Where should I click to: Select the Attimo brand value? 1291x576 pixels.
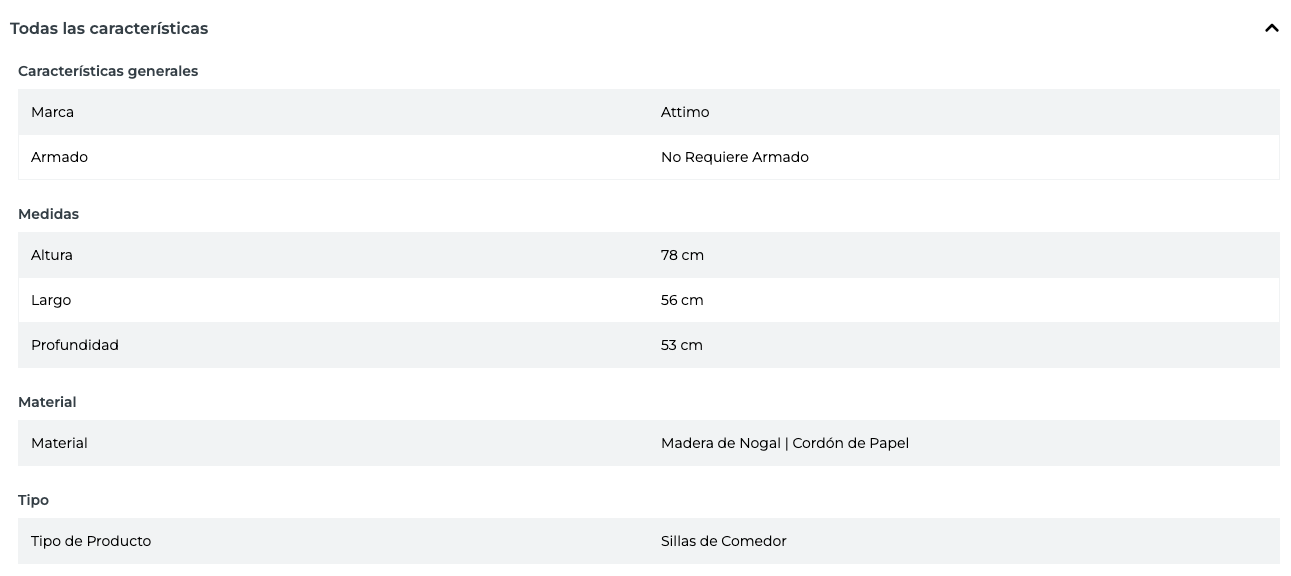click(x=685, y=112)
